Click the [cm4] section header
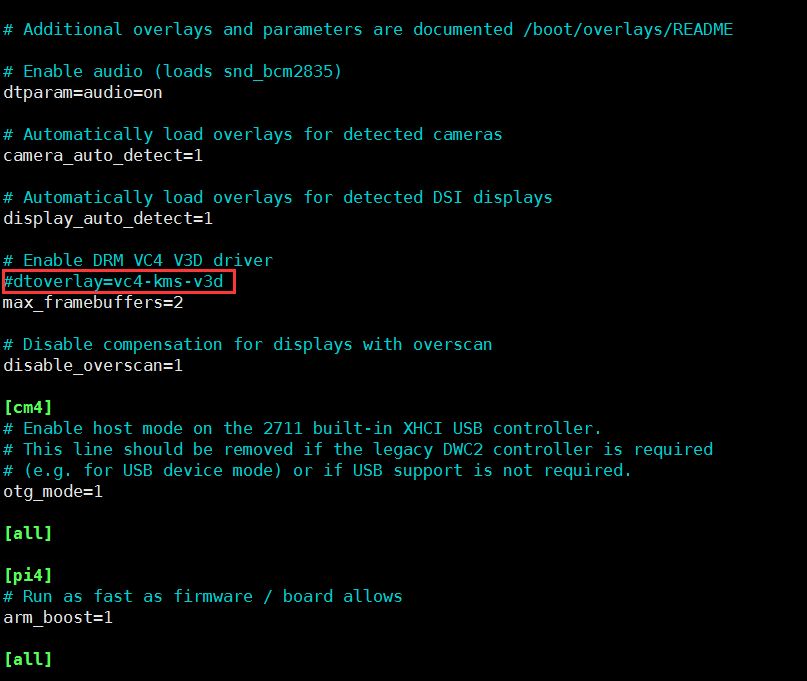Image resolution: width=807 pixels, height=681 pixels. (28, 407)
